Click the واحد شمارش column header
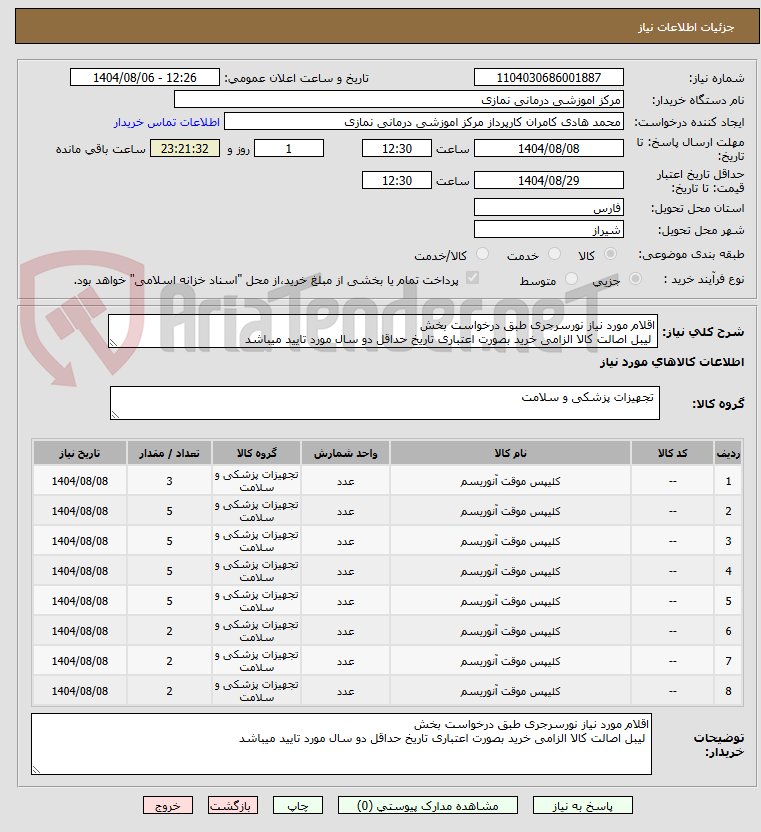This screenshot has height=832, width=761. 345,453
